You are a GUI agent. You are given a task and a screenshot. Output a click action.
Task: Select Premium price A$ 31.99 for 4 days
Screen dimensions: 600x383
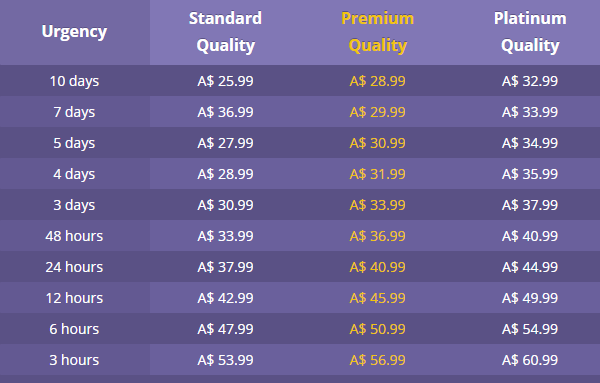click(378, 174)
